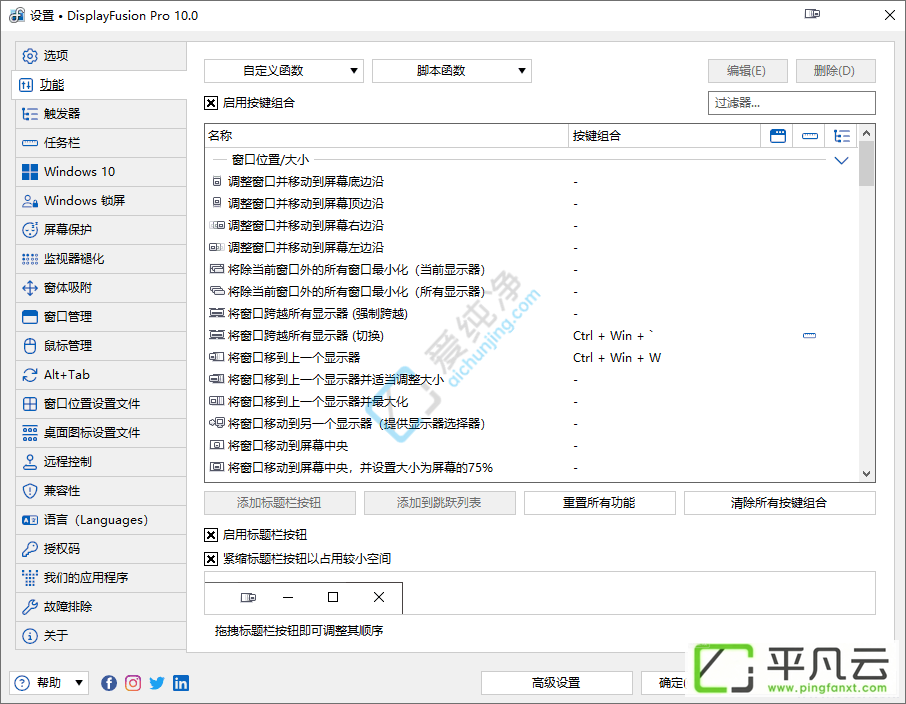Click the 删除(D) button
Image resolution: width=906 pixels, height=704 pixels.
836,71
